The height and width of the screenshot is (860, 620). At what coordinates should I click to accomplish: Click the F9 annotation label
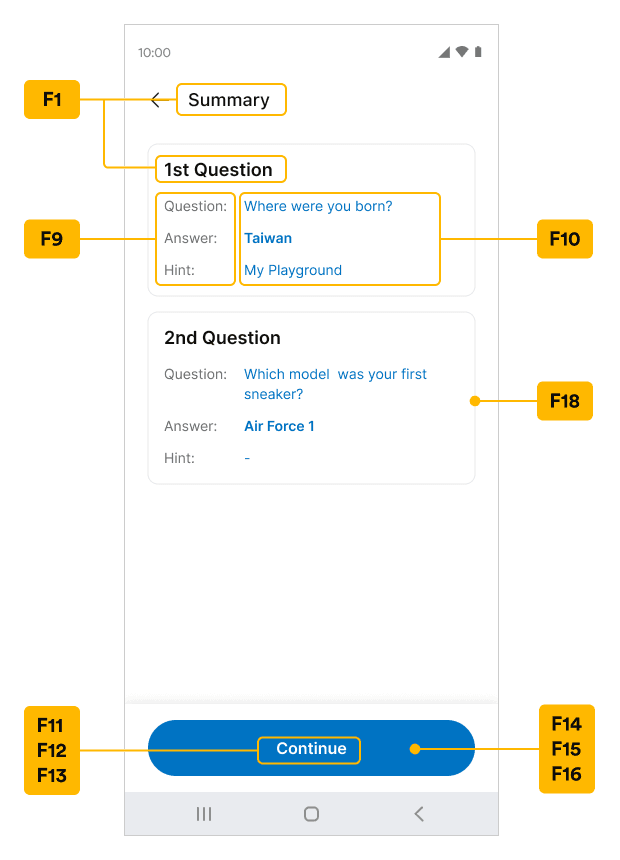coord(52,239)
